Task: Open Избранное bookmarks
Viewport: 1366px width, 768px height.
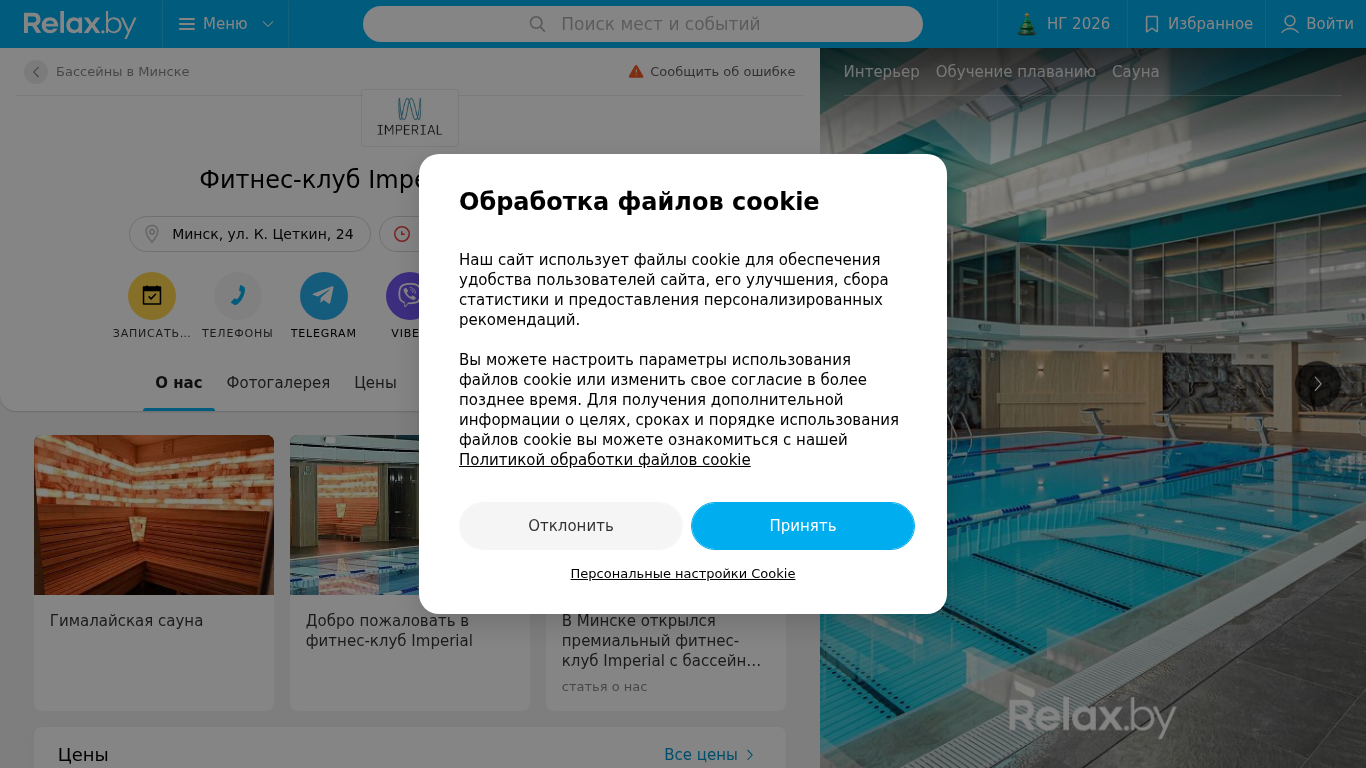Action: 1198,24
